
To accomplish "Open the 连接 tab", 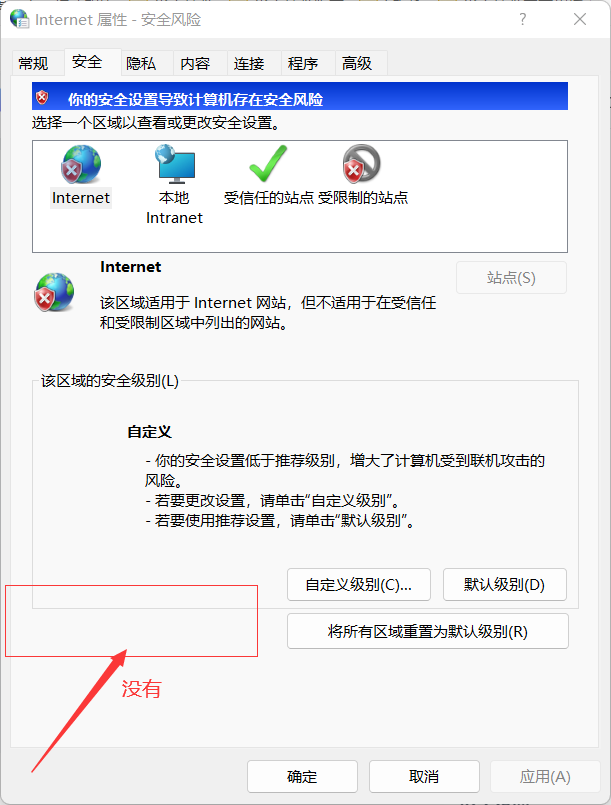I will [249, 63].
